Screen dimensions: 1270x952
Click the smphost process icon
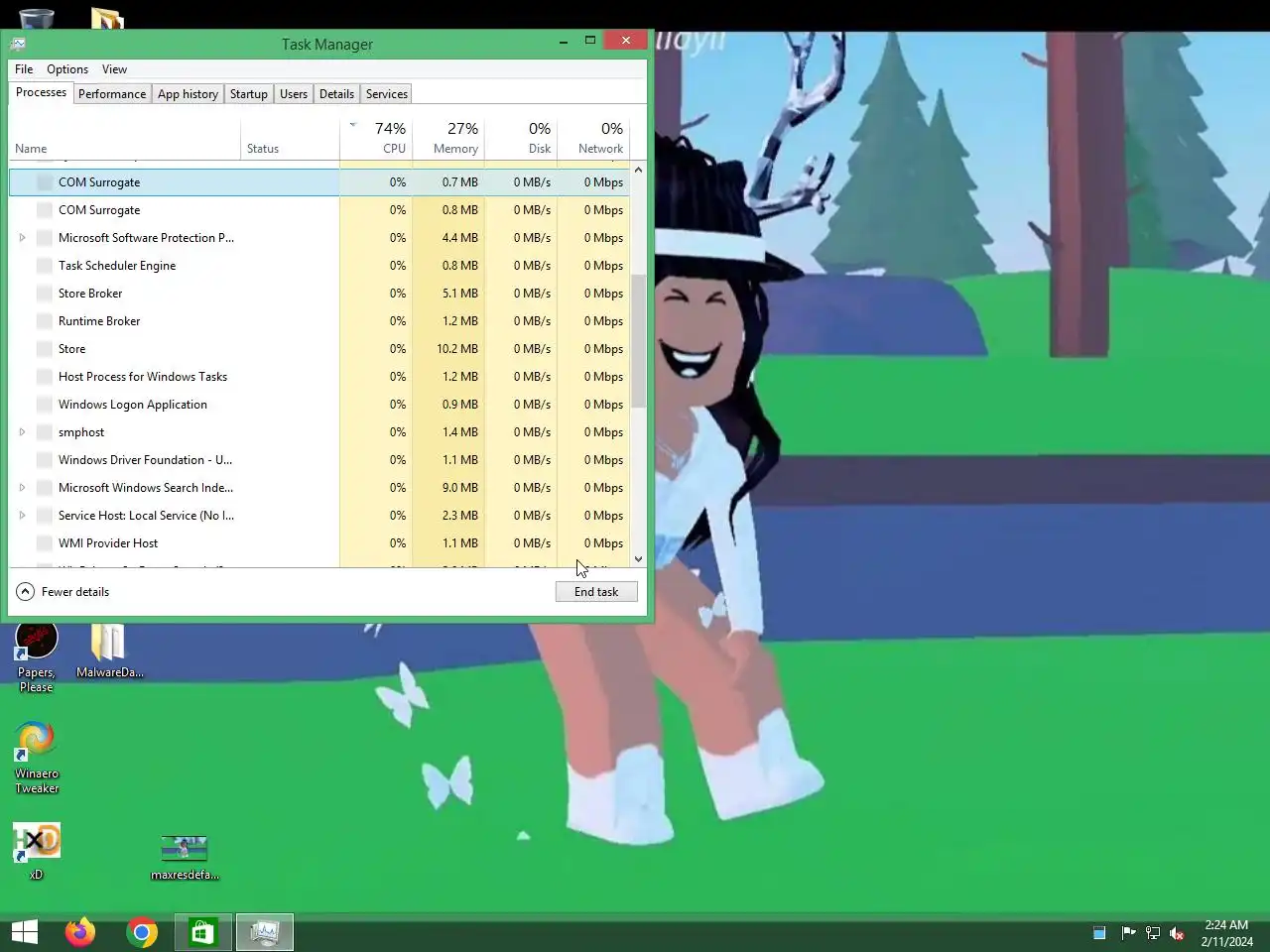[44, 432]
